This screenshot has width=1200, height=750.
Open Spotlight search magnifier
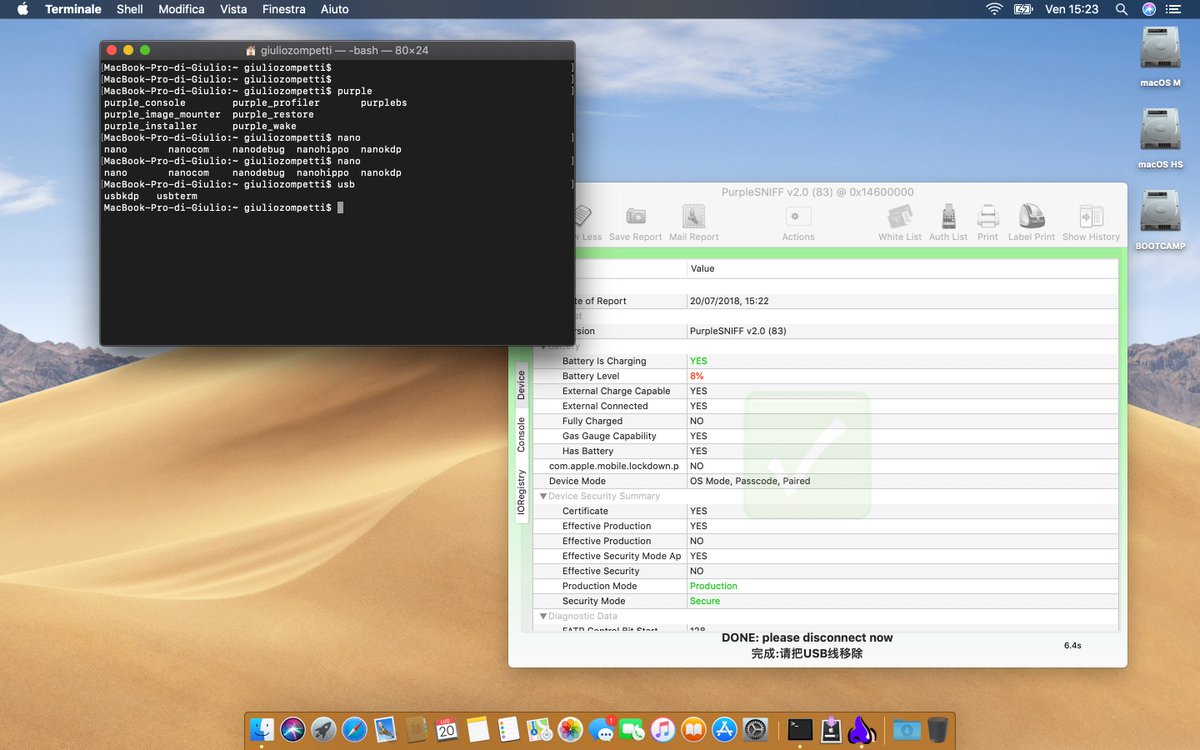coord(1121,9)
